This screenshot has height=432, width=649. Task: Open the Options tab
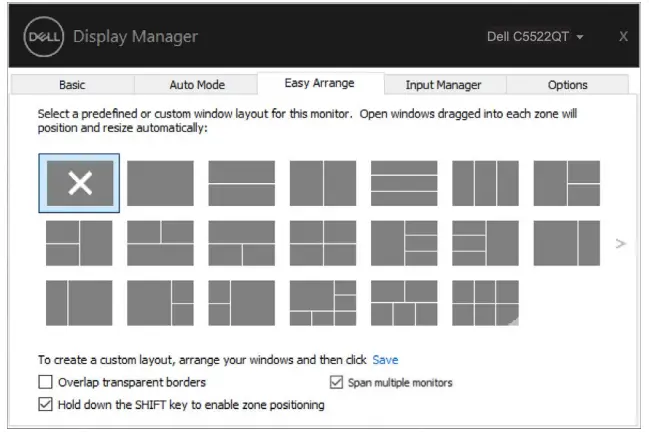coord(567,85)
